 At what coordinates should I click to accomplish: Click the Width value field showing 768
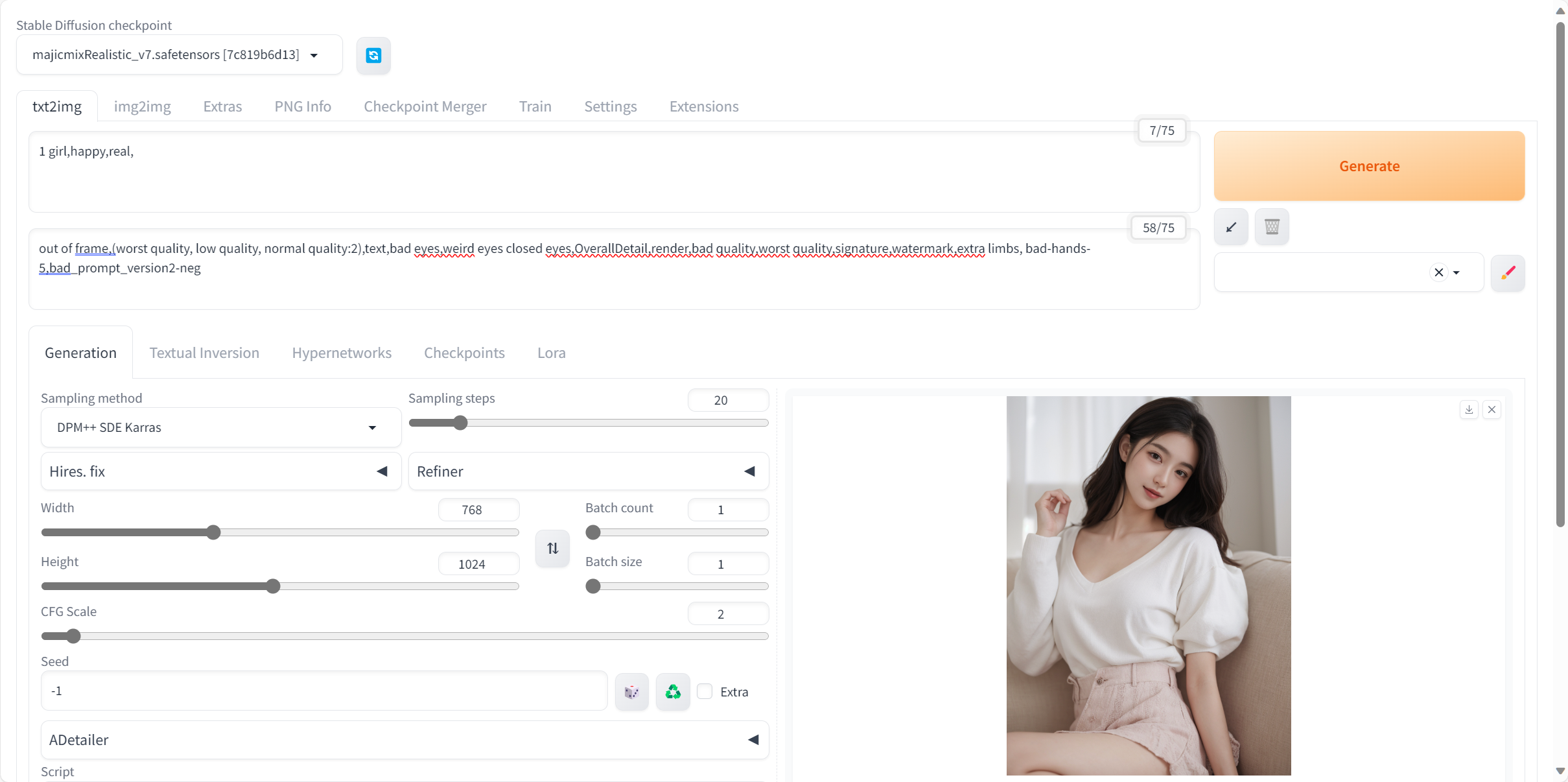coord(479,510)
